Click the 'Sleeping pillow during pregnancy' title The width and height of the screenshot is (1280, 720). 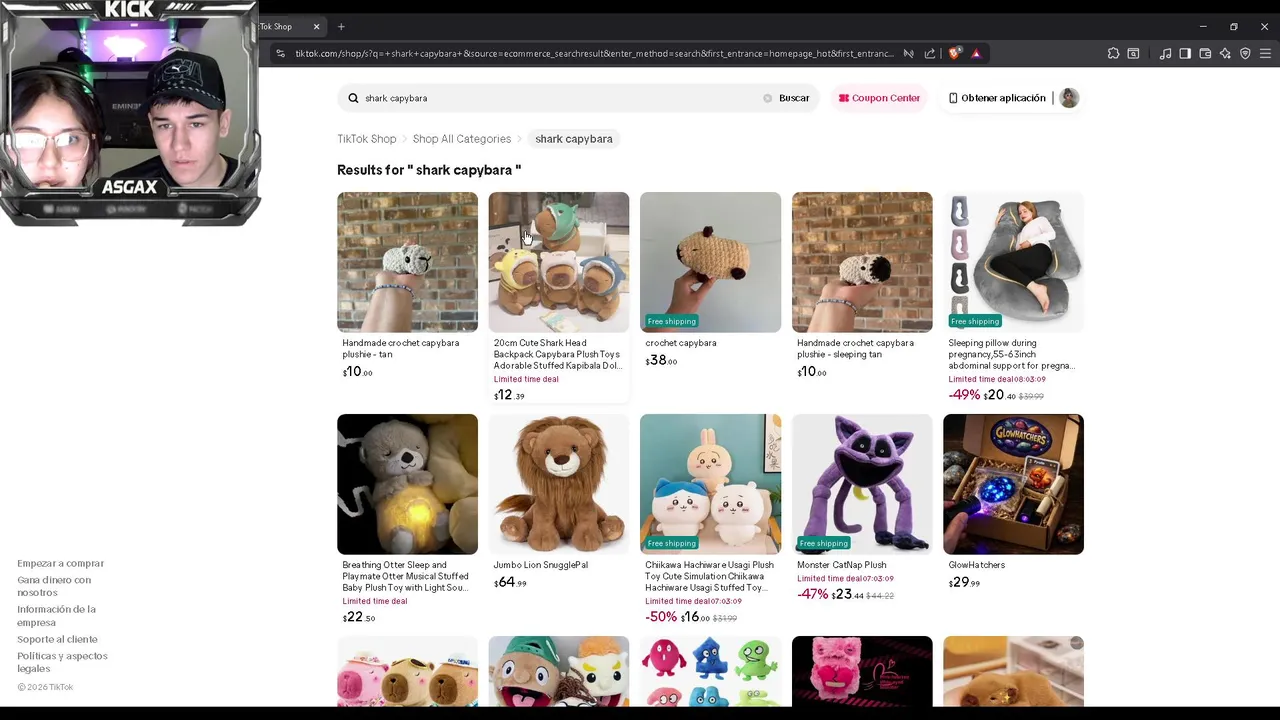click(x=1011, y=354)
